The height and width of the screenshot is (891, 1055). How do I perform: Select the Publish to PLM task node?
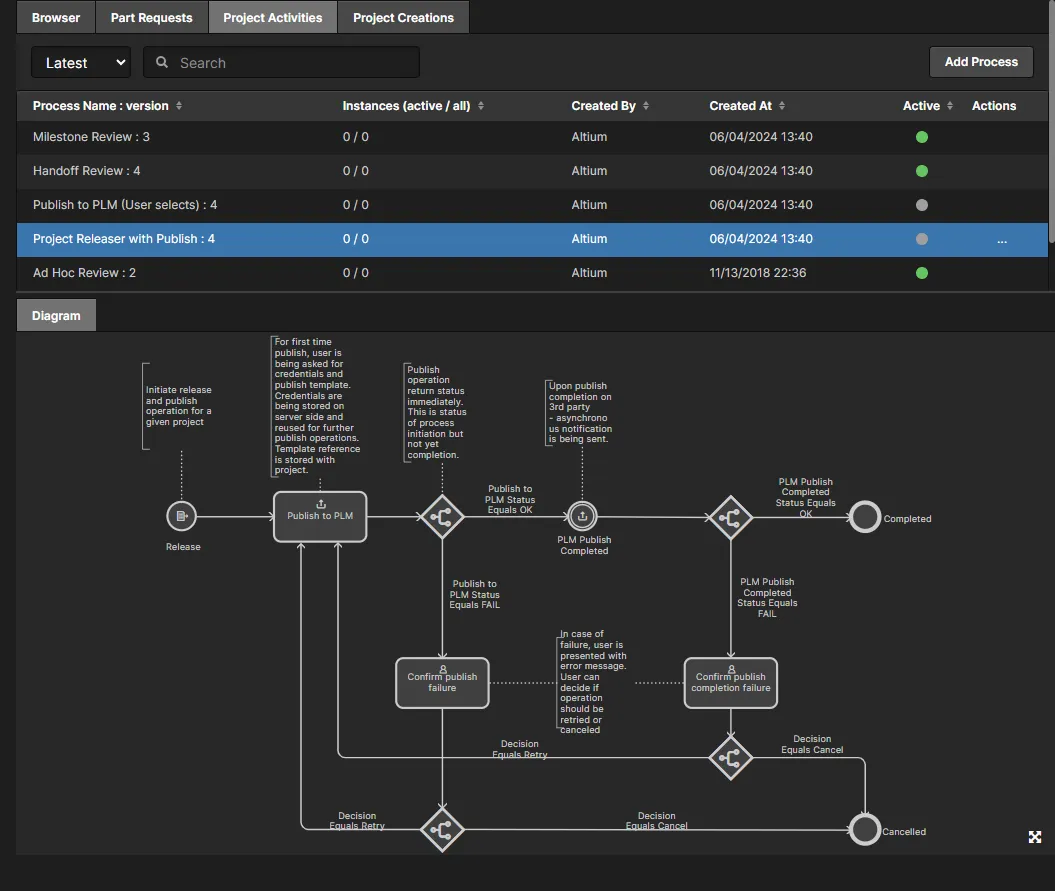click(x=320, y=516)
